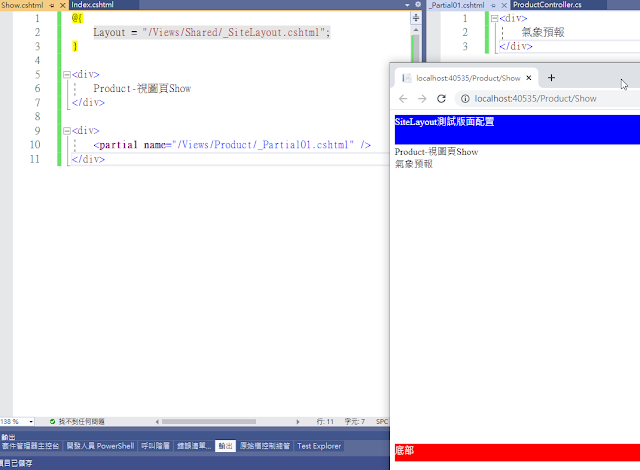Click the SPC indicator in status strip
Screen dimensions: 640x470
click(x=382, y=421)
